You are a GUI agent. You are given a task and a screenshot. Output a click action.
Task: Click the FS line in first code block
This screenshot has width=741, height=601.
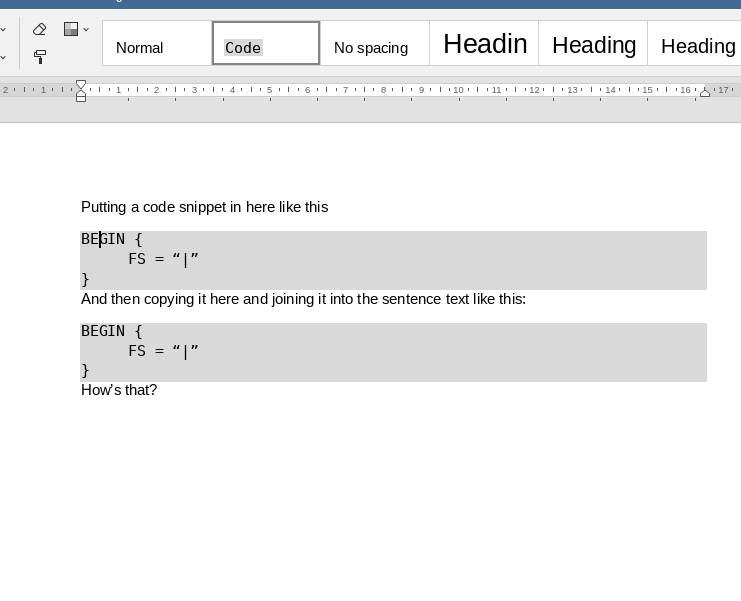(164, 259)
